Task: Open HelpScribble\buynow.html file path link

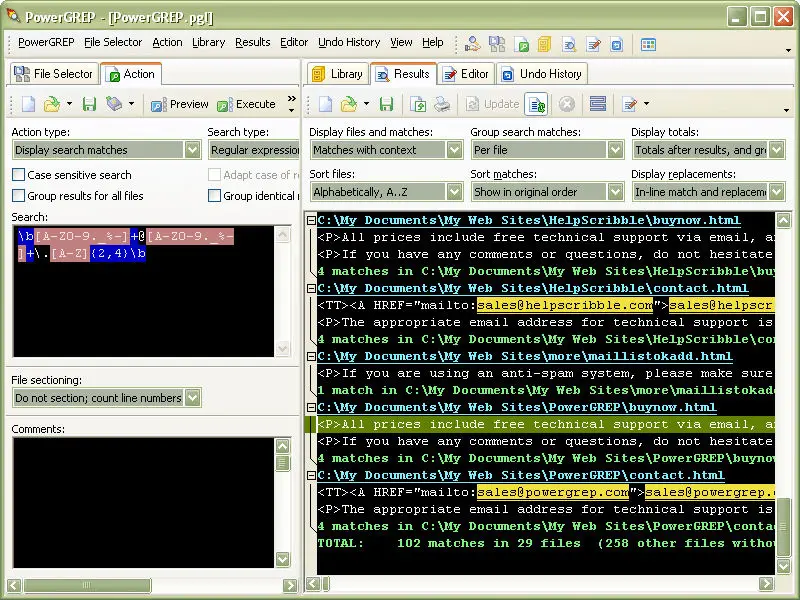Action: click(x=529, y=220)
